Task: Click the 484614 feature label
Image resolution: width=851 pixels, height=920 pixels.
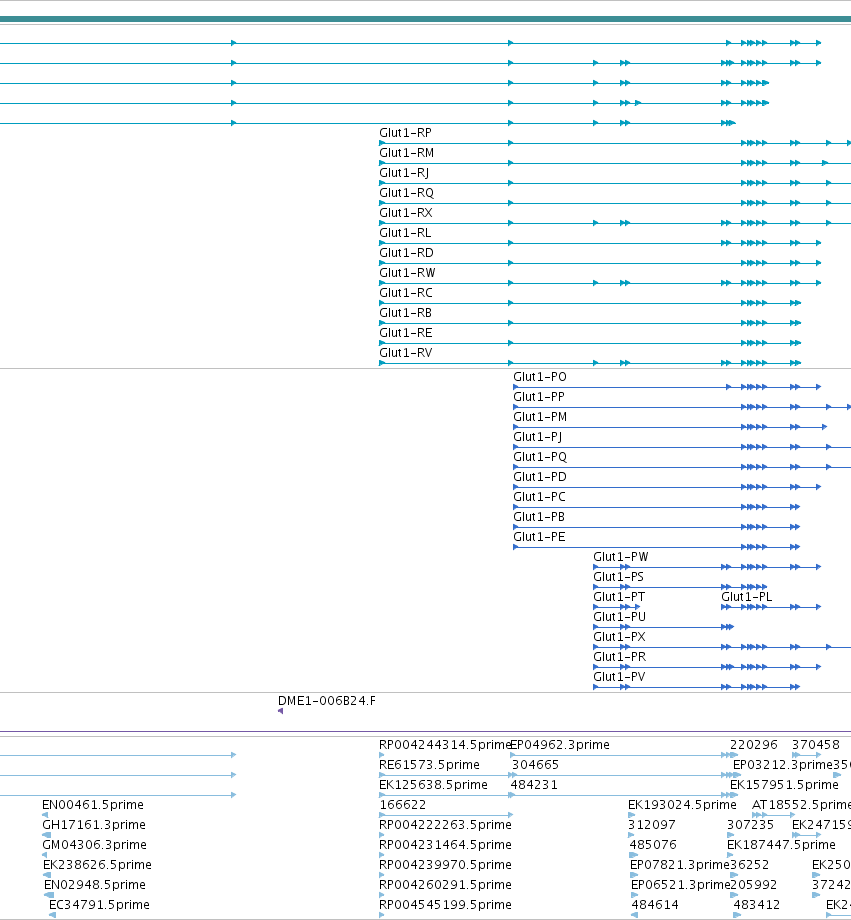Action: tap(655, 904)
